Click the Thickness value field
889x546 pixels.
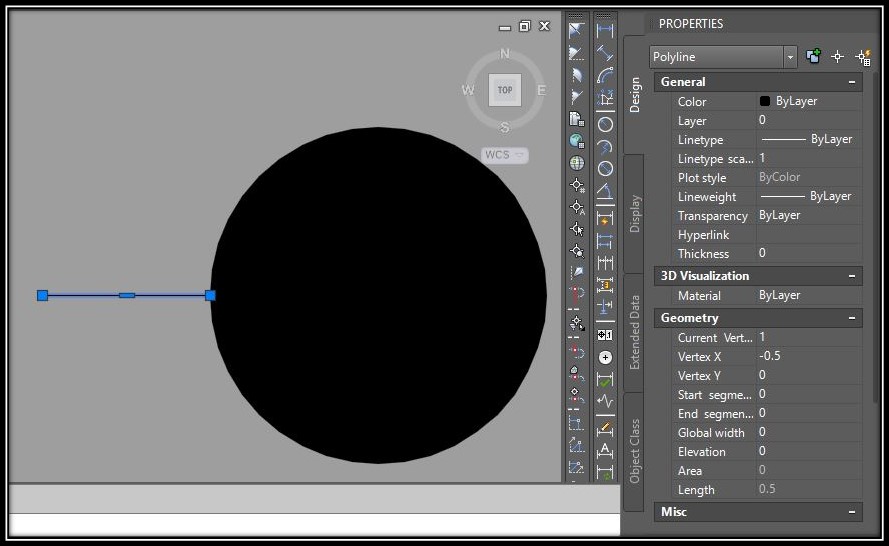pos(809,253)
